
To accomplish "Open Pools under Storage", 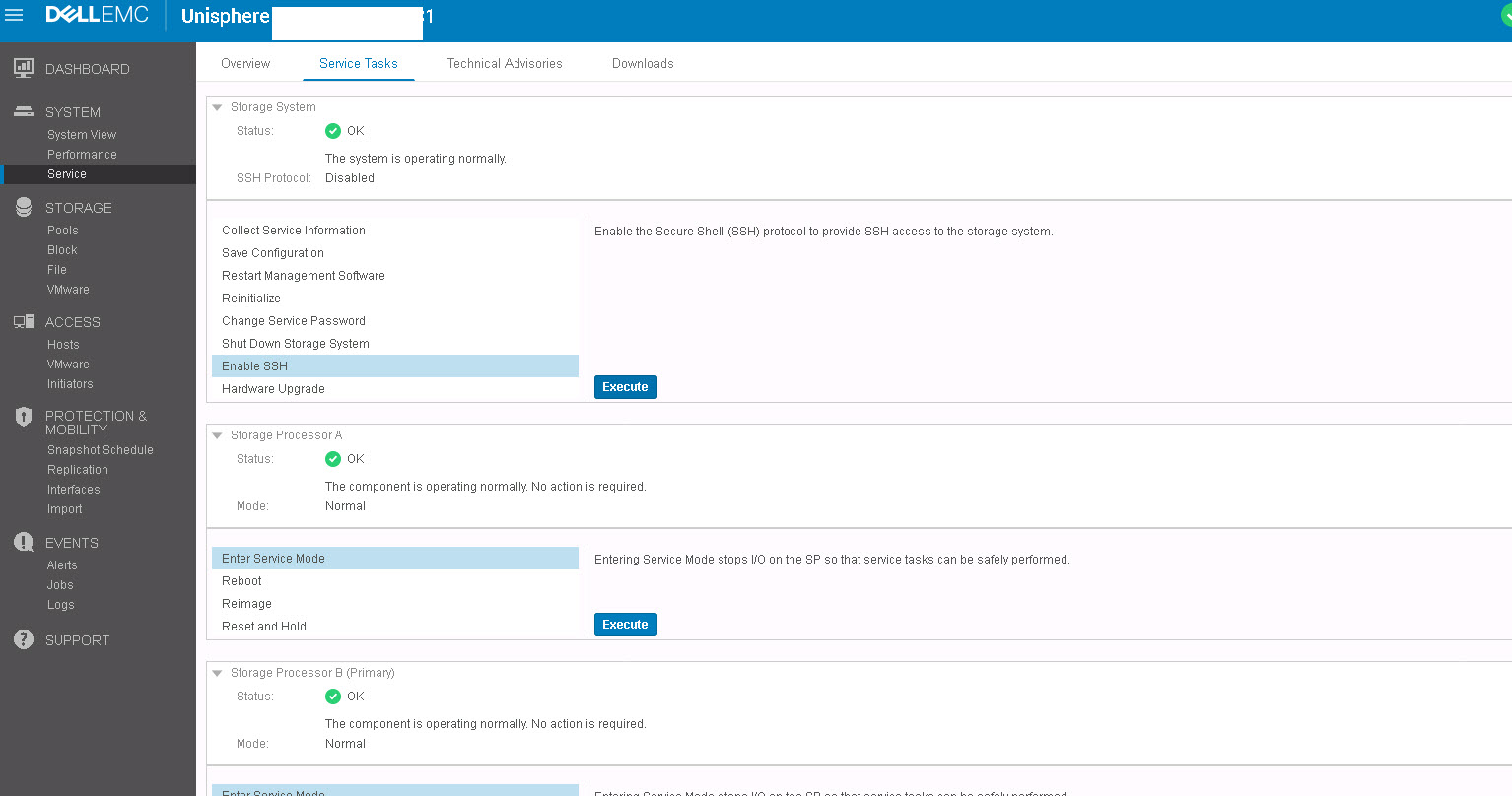I will click(x=63, y=231).
